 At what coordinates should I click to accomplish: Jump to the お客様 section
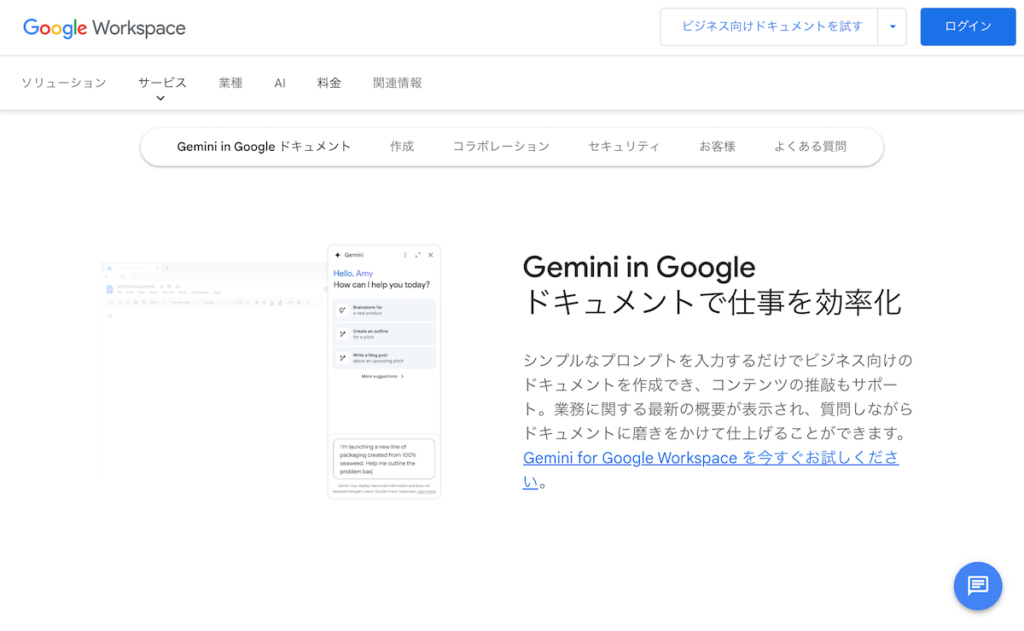pyautogui.click(x=717, y=146)
